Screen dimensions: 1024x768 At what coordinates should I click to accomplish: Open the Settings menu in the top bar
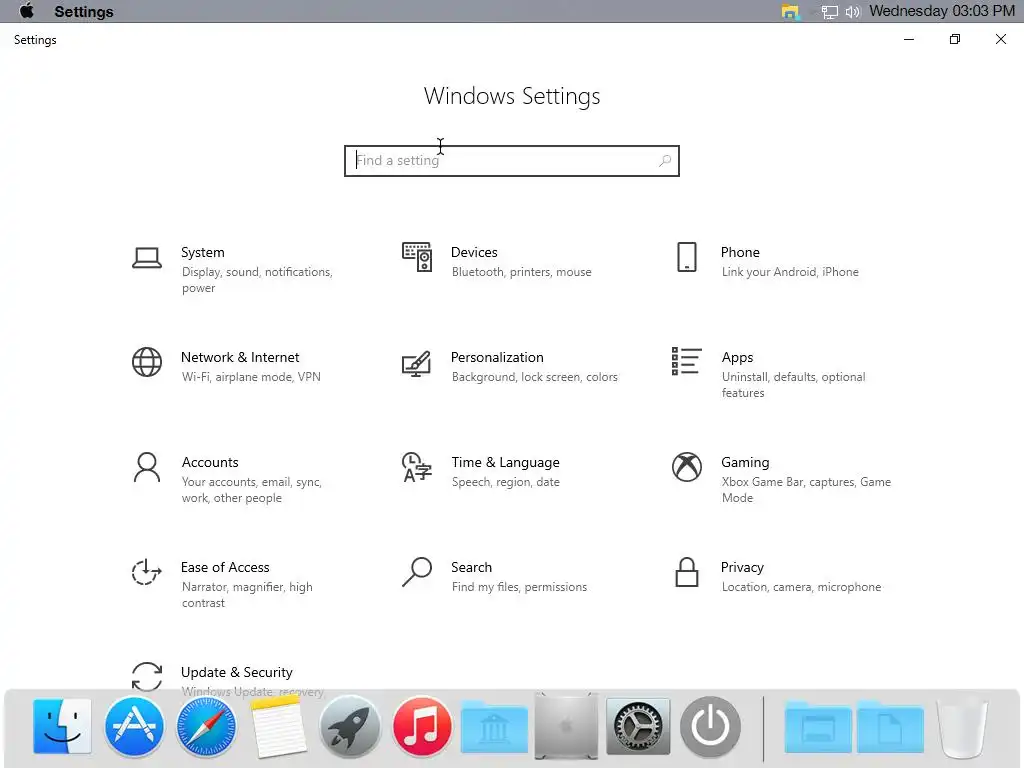click(84, 12)
